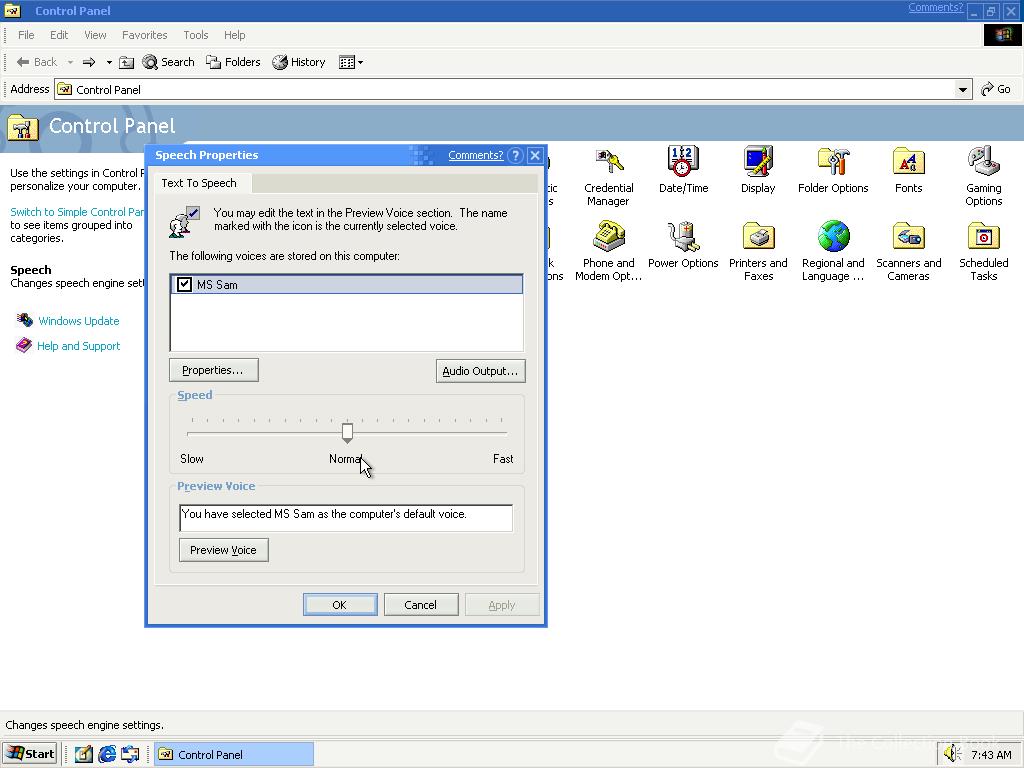Click the first quick launch notepad icon
Image resolution: width=1024 pixels, height=768 pixels.
(x=84, y=754)
